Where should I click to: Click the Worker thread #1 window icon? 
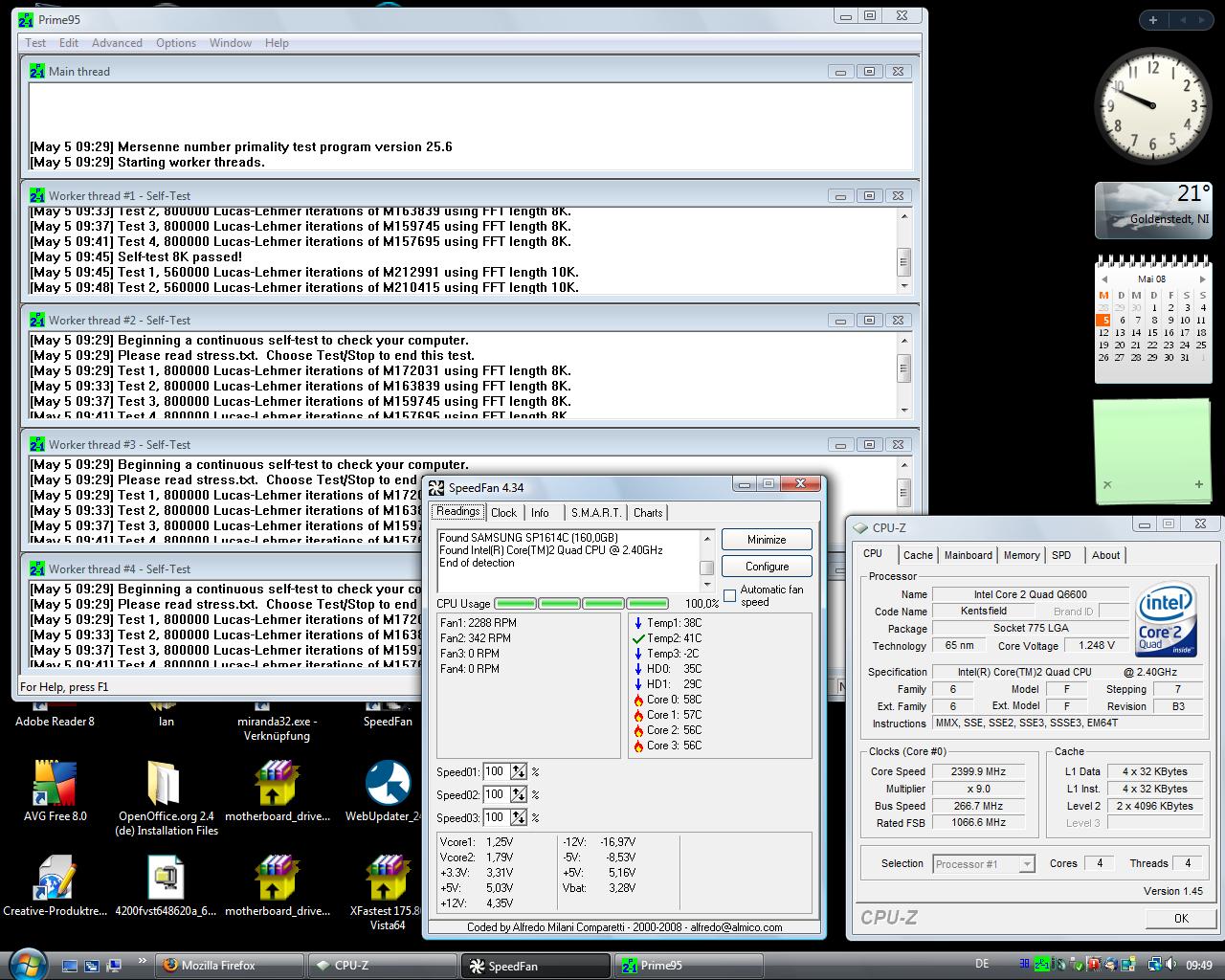[x=36, y=195]
